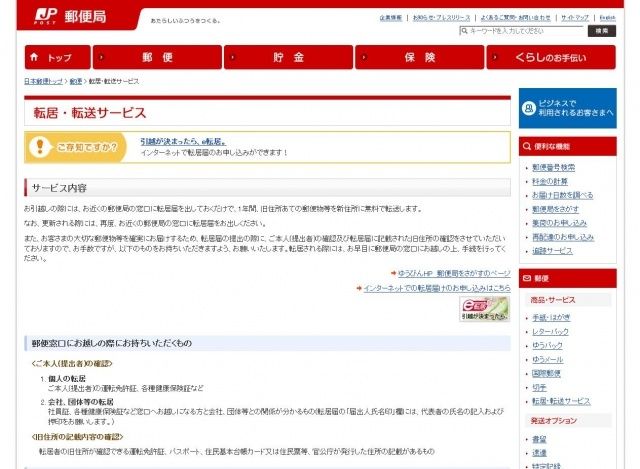
Task: Click 日本郵便トップ breadcrumb link
Action: point(43,81)
